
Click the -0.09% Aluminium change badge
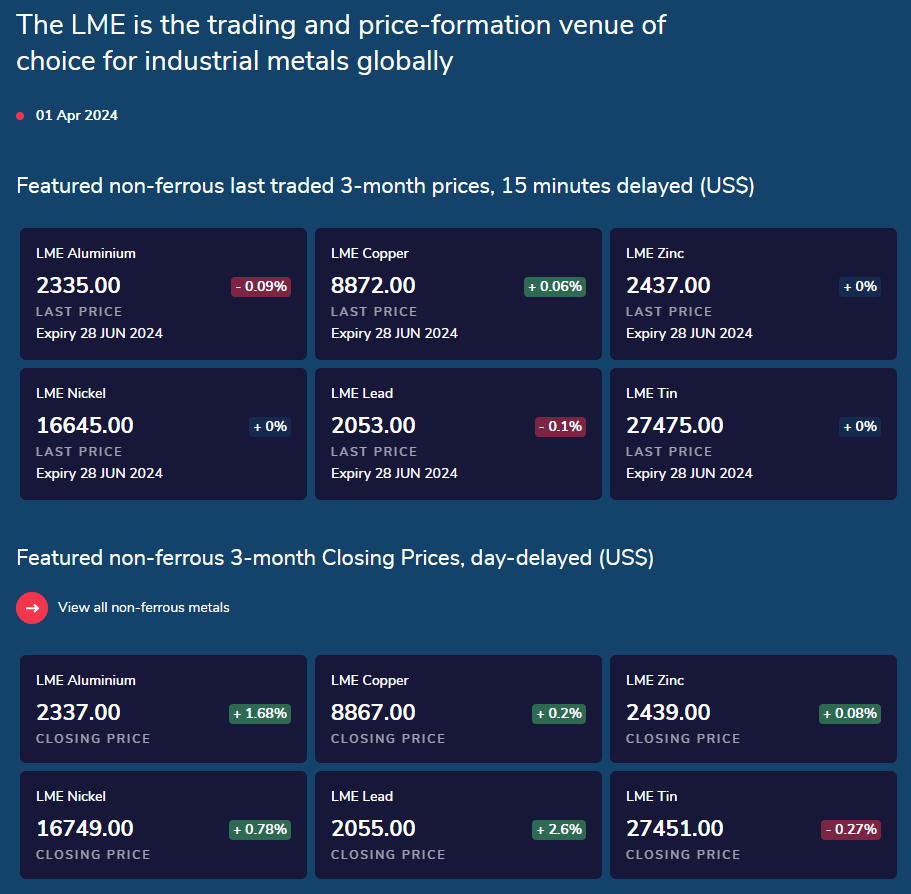tap(261, 286)
